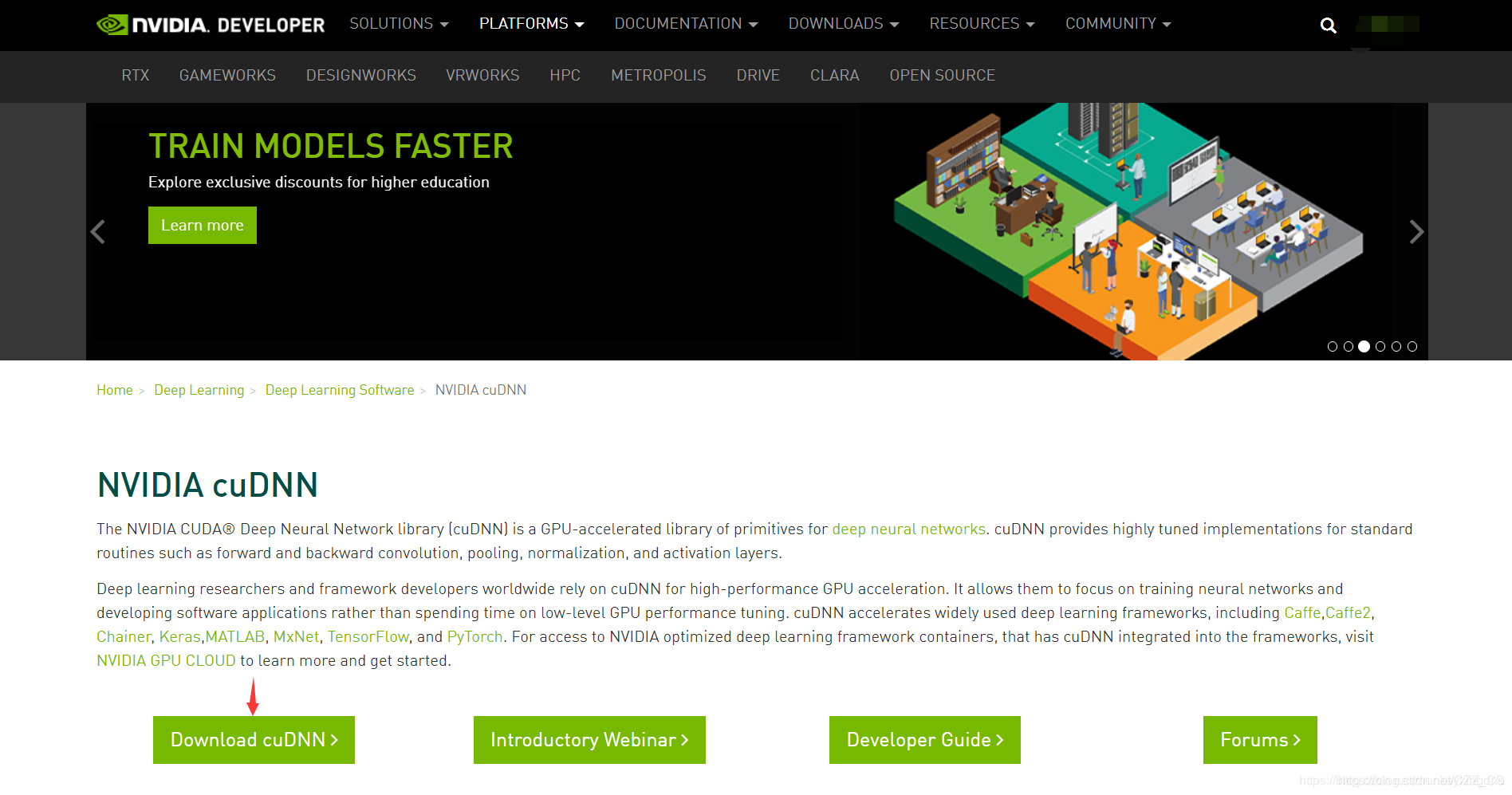The height and width of the screenshot is (795, 1512).
Task: Click the isometric office banner illustration
Action: pyautogui.click(x=1128, y=231)
